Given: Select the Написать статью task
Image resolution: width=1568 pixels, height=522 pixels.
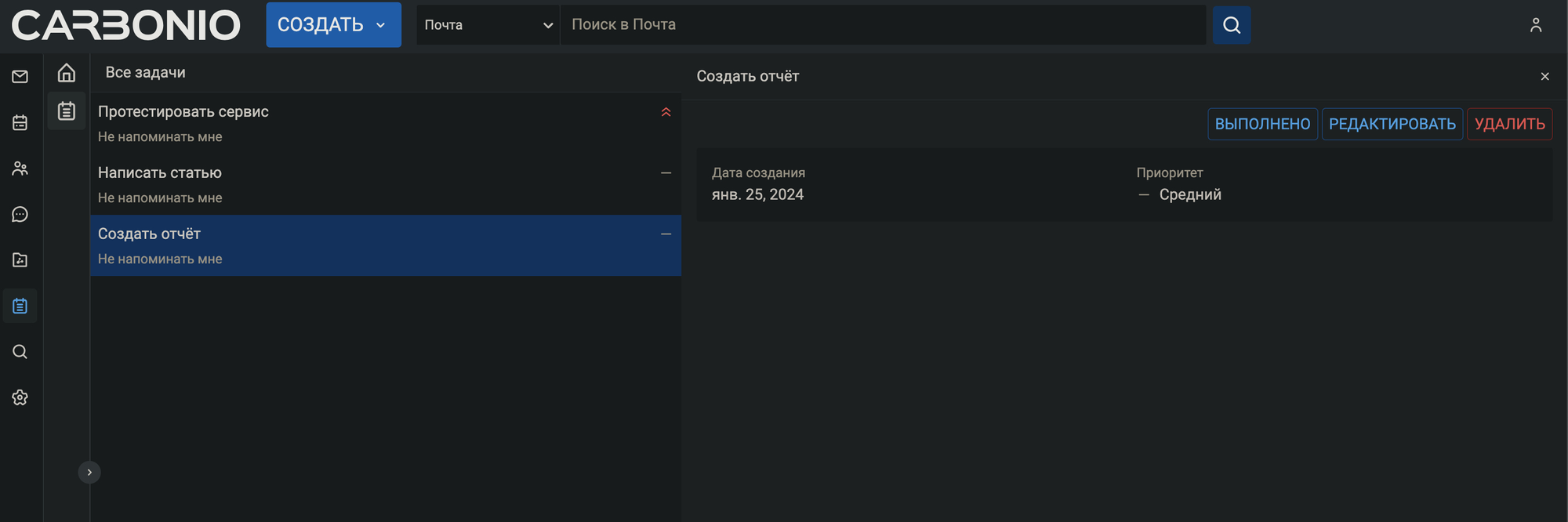Looking at the screenshot, I should pyautogui.click(x=386, y=184).
